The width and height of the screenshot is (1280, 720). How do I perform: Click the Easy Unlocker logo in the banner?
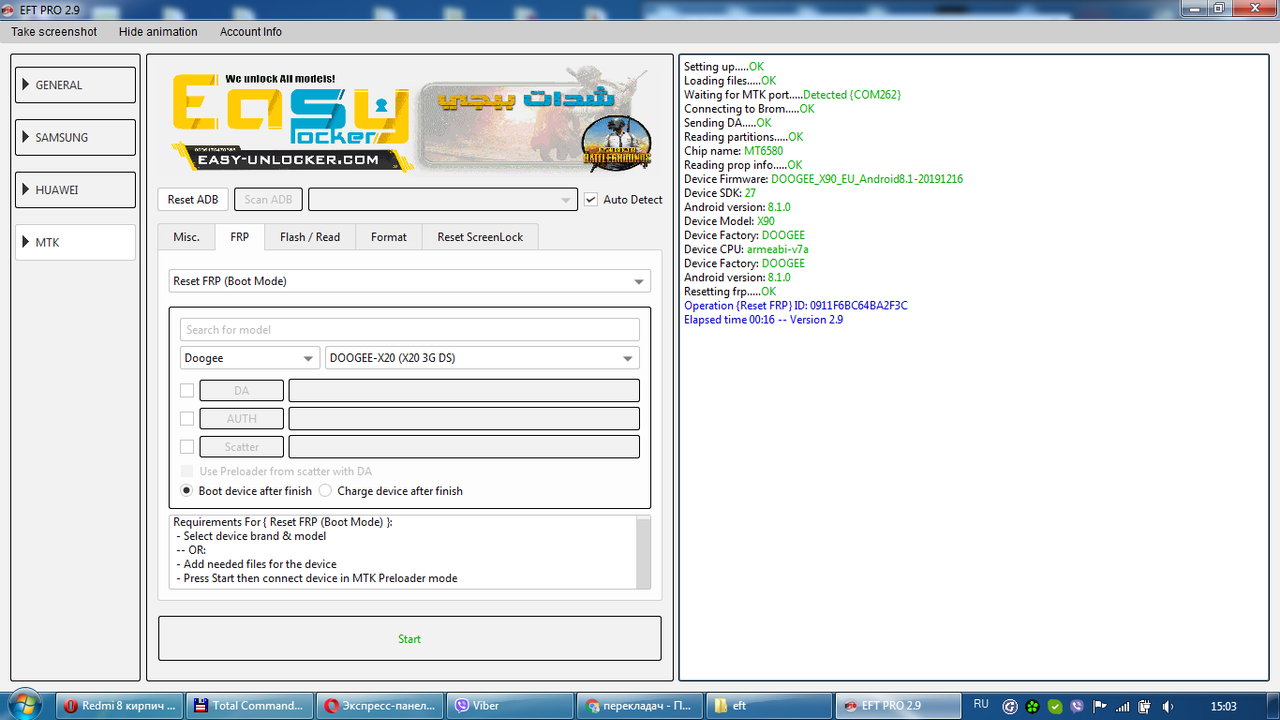point(290,122)
